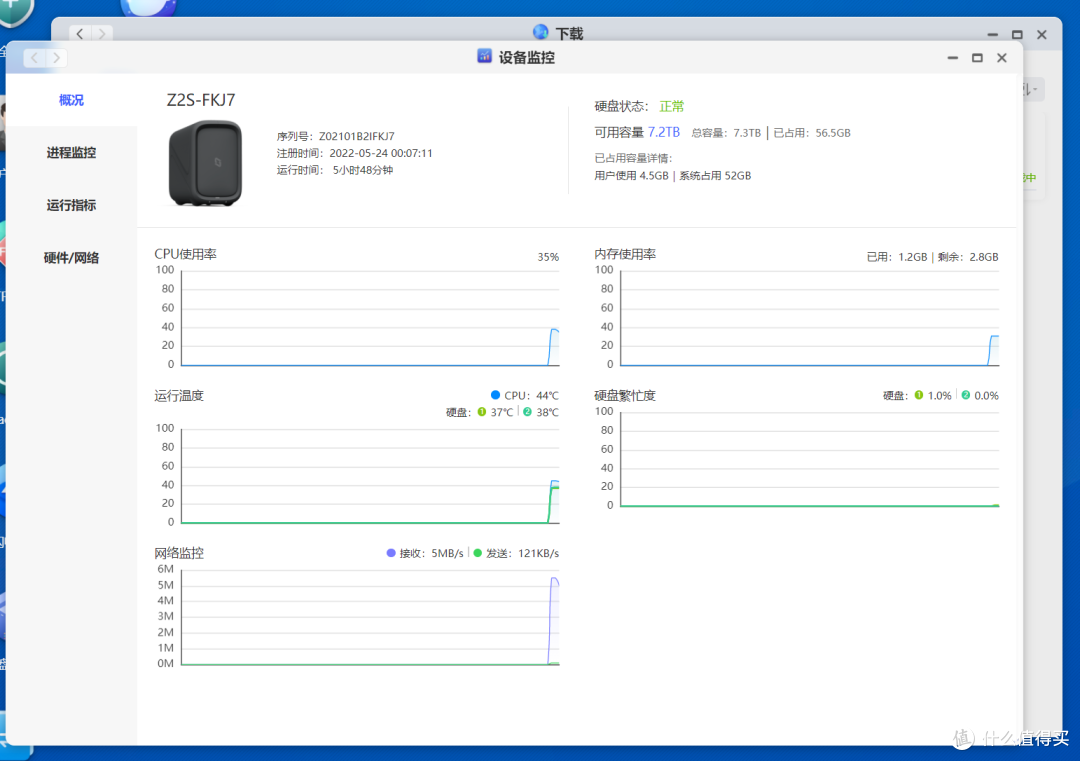Click the registration time 2022-05-24 00:07:11
This screenshot has height=761, width=1080.
coord(381,153)
